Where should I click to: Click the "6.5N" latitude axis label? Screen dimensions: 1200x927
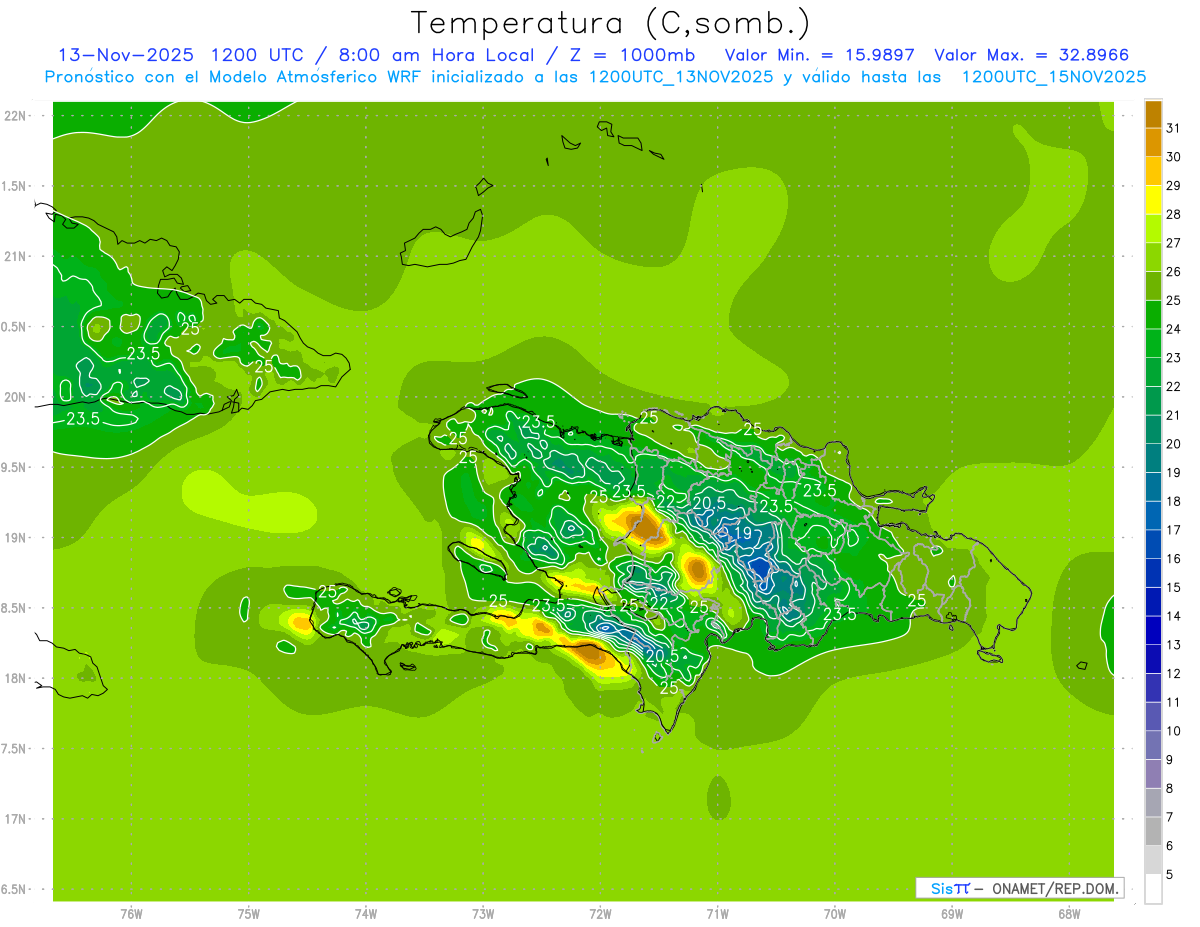(x=14, y=889)
